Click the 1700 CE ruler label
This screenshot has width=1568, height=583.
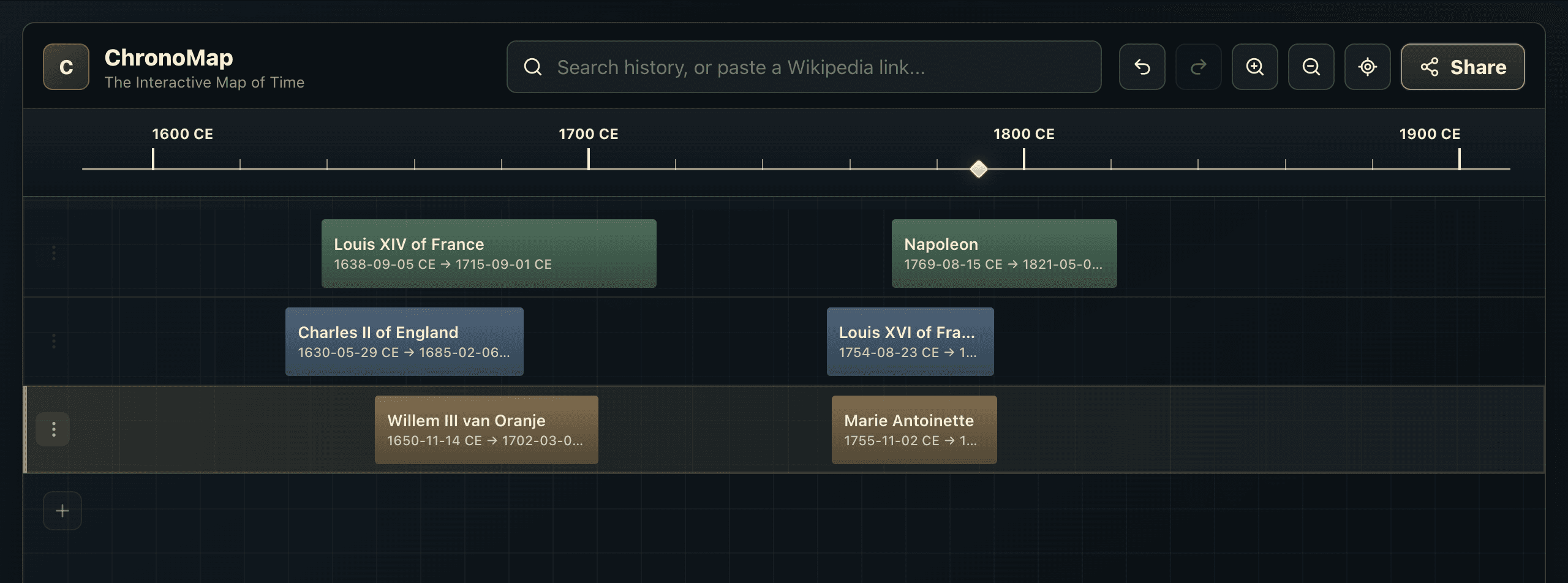pos(589,134)
